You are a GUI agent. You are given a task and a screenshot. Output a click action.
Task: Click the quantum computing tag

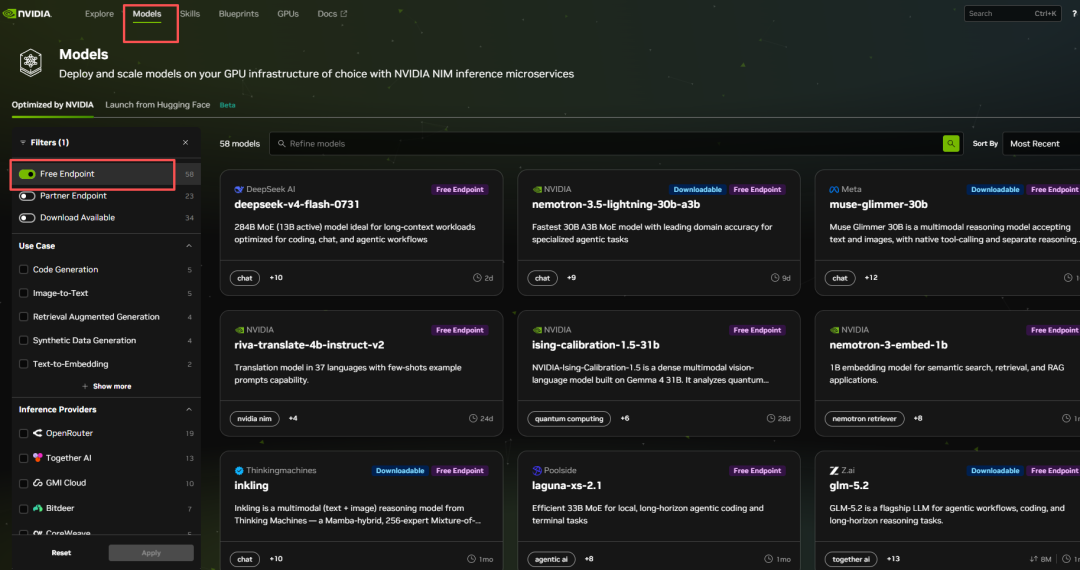tap(569, 419)
